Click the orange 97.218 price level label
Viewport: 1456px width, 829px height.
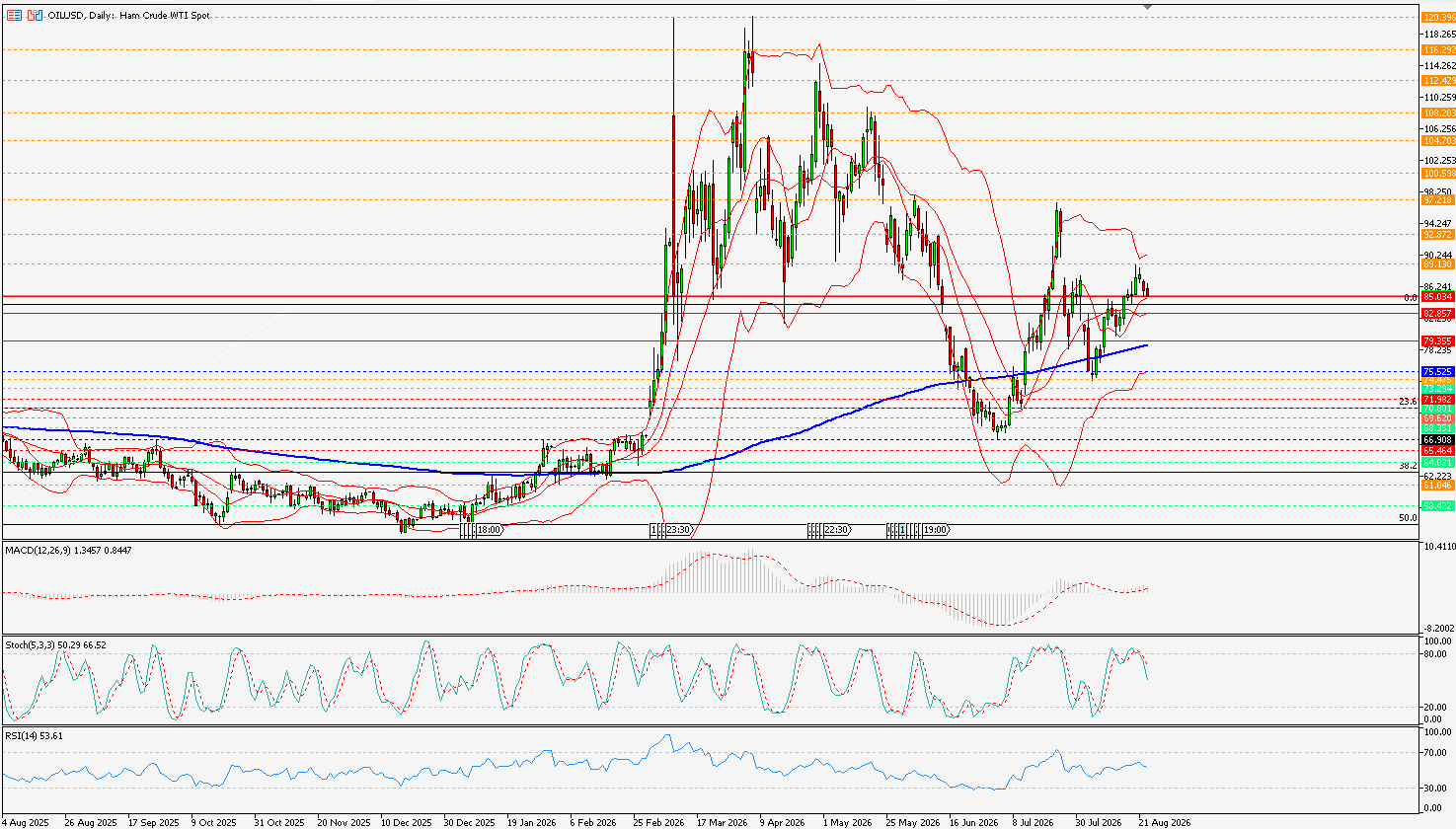point(1436,199)
